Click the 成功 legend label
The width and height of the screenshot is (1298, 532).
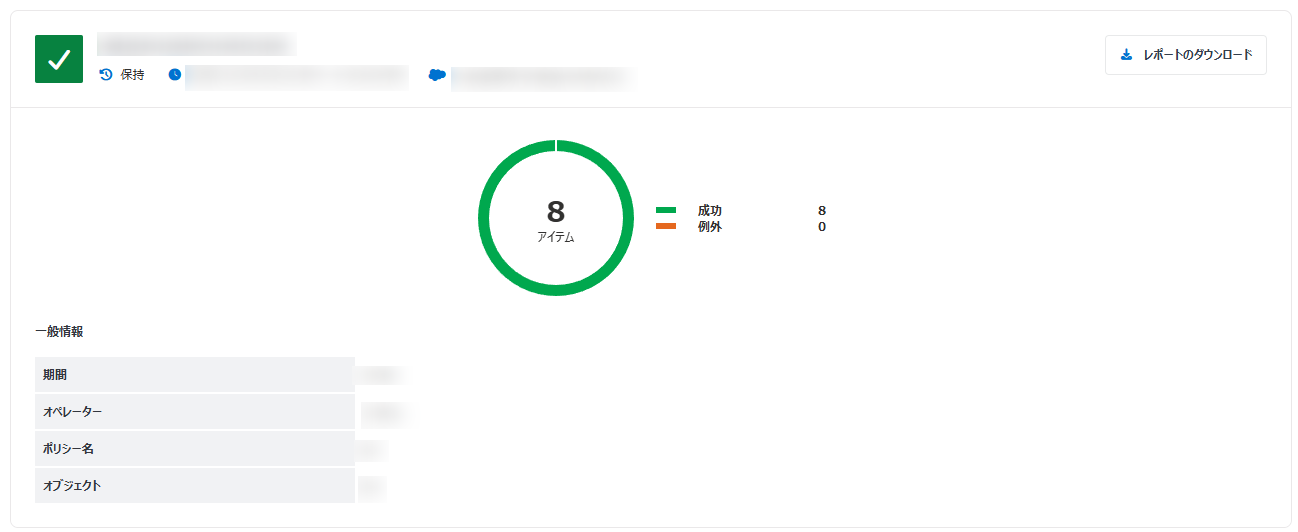(710, 210)
